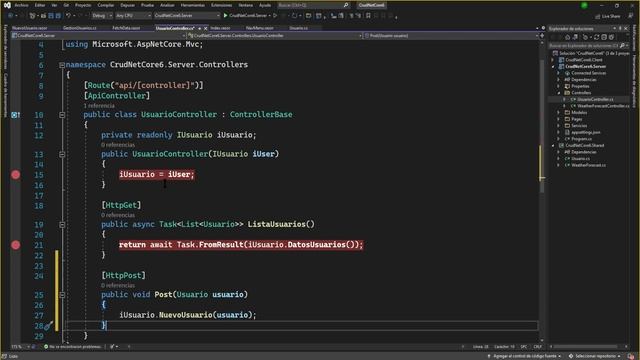The width and height of the screenshot is (640, 360).
Task: Click the bookmark toolbar icon
Action: click(x=368, y=16)
